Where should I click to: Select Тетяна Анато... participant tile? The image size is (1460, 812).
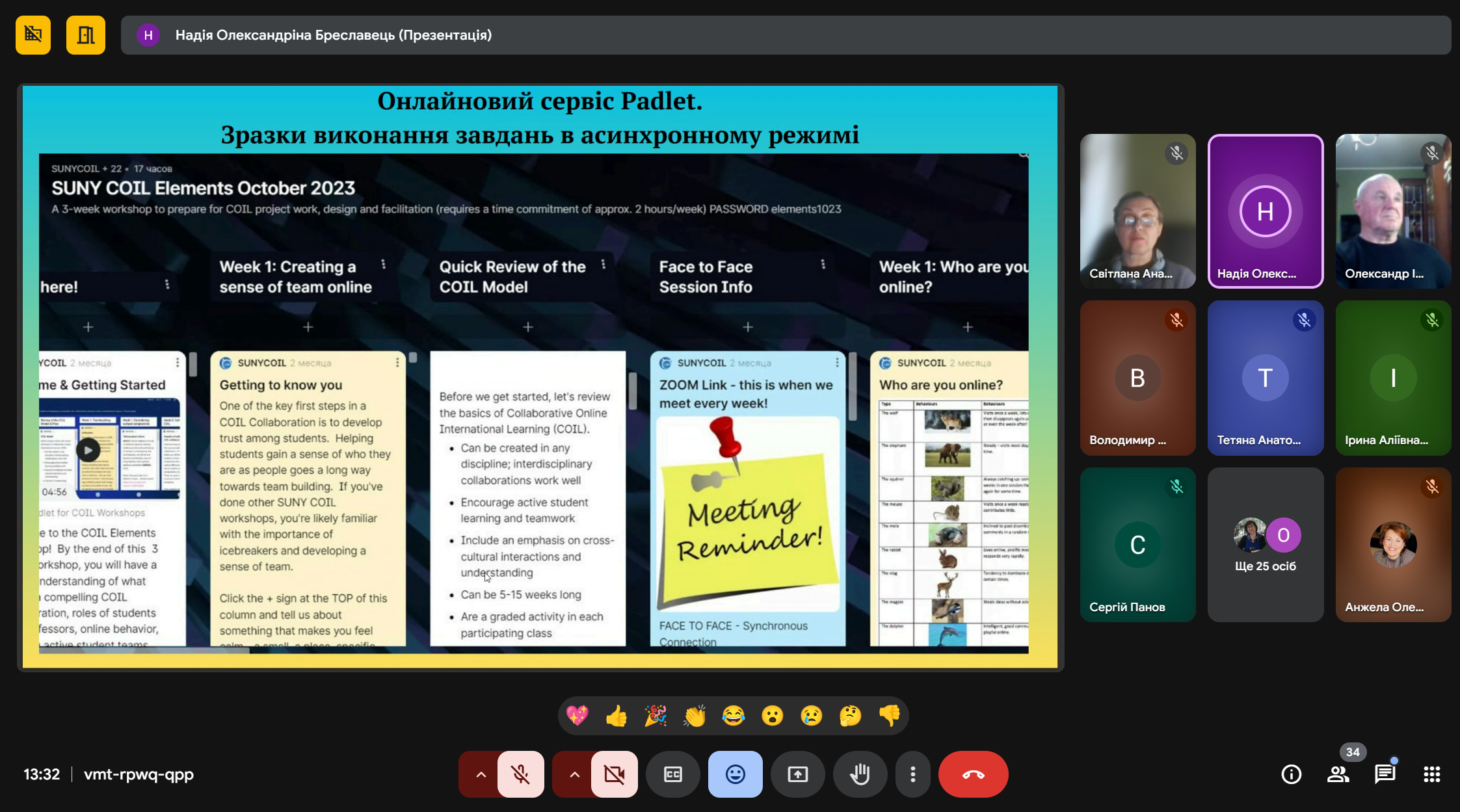tap(1265, 378)
